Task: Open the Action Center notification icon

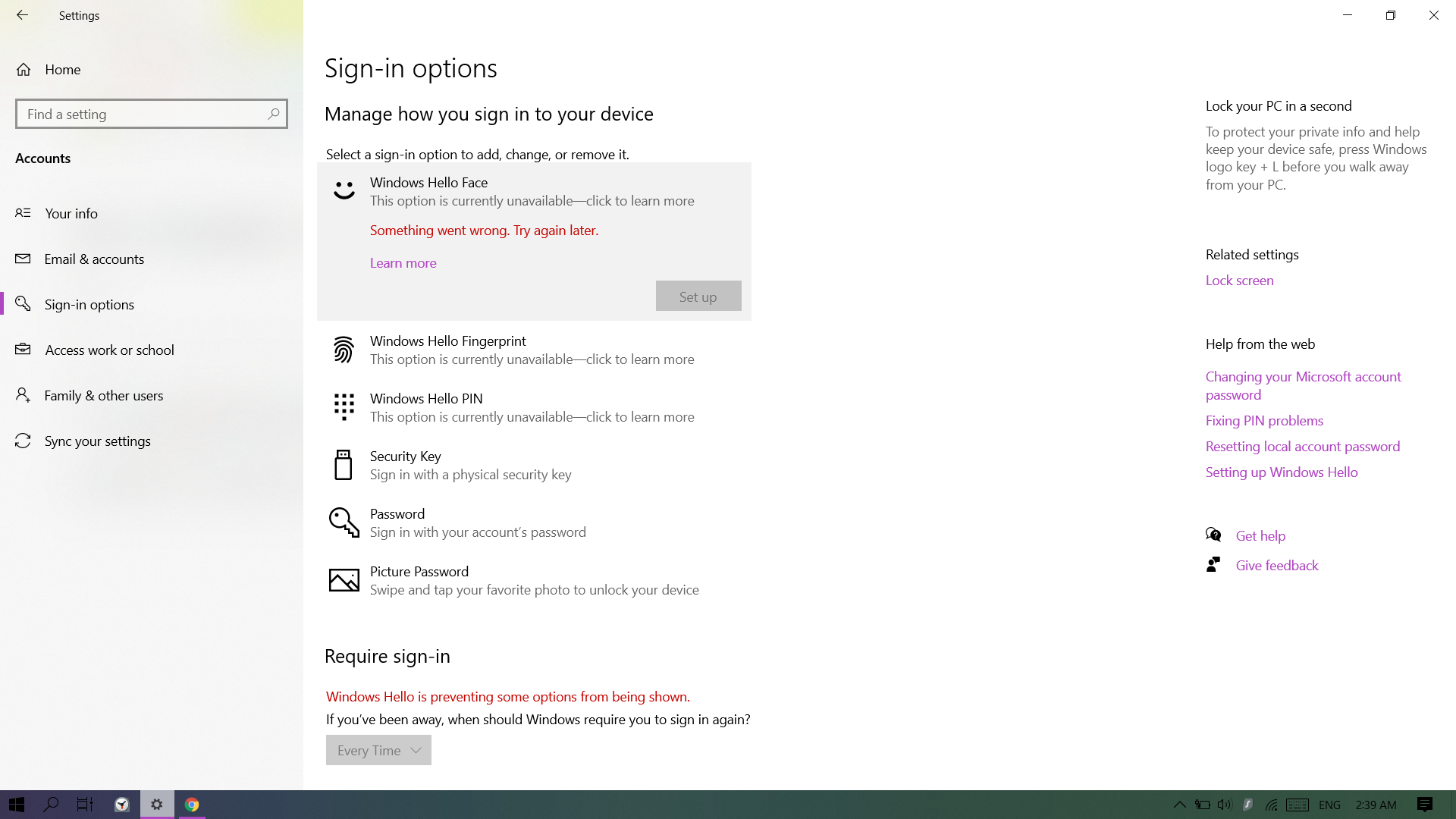Action: coord(1425,805)
